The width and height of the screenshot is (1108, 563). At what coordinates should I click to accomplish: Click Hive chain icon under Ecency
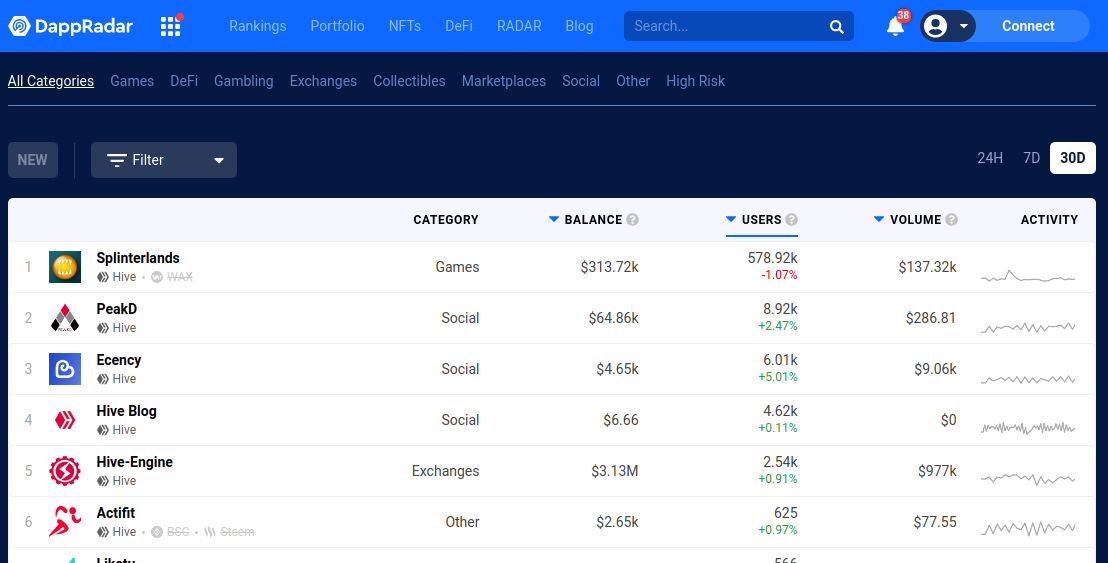tap(102, 379)
